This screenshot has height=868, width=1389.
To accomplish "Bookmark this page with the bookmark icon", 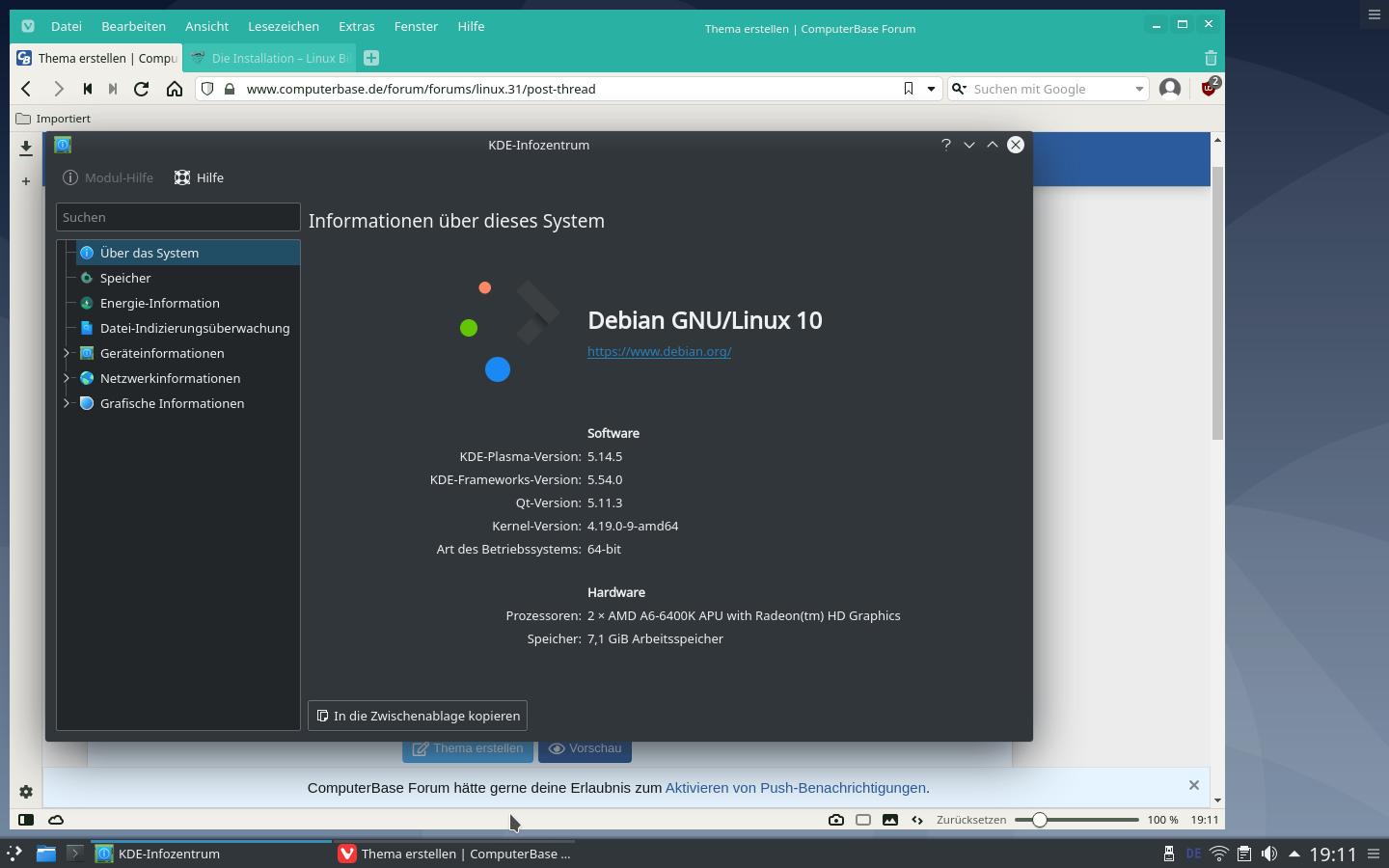I will [x=909, y=89].
